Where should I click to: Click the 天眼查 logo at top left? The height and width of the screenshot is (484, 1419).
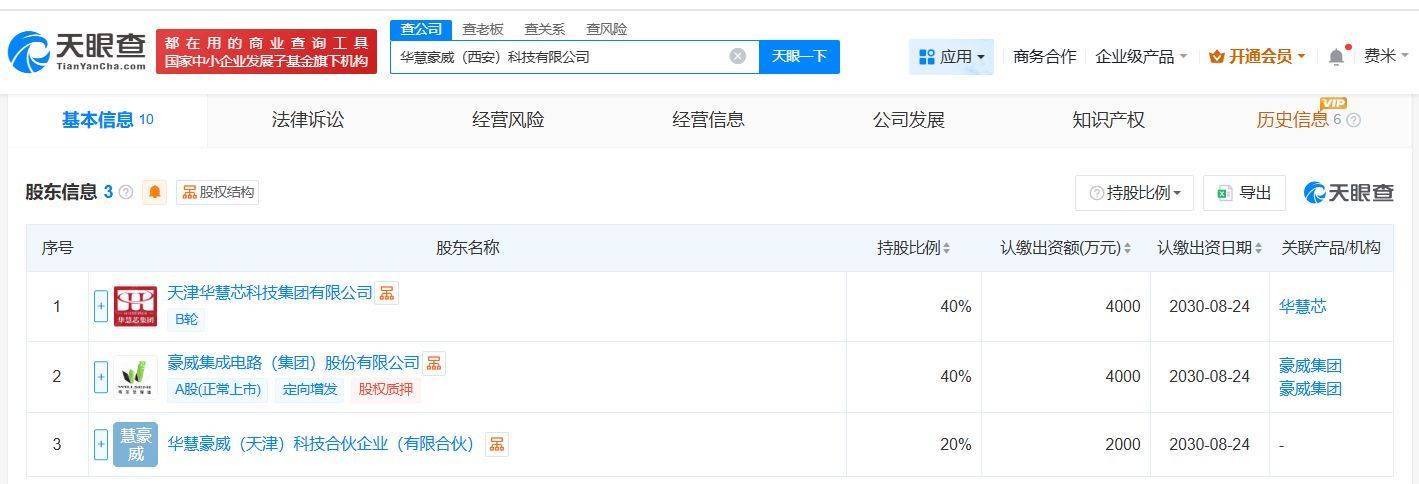click(77, 51)
